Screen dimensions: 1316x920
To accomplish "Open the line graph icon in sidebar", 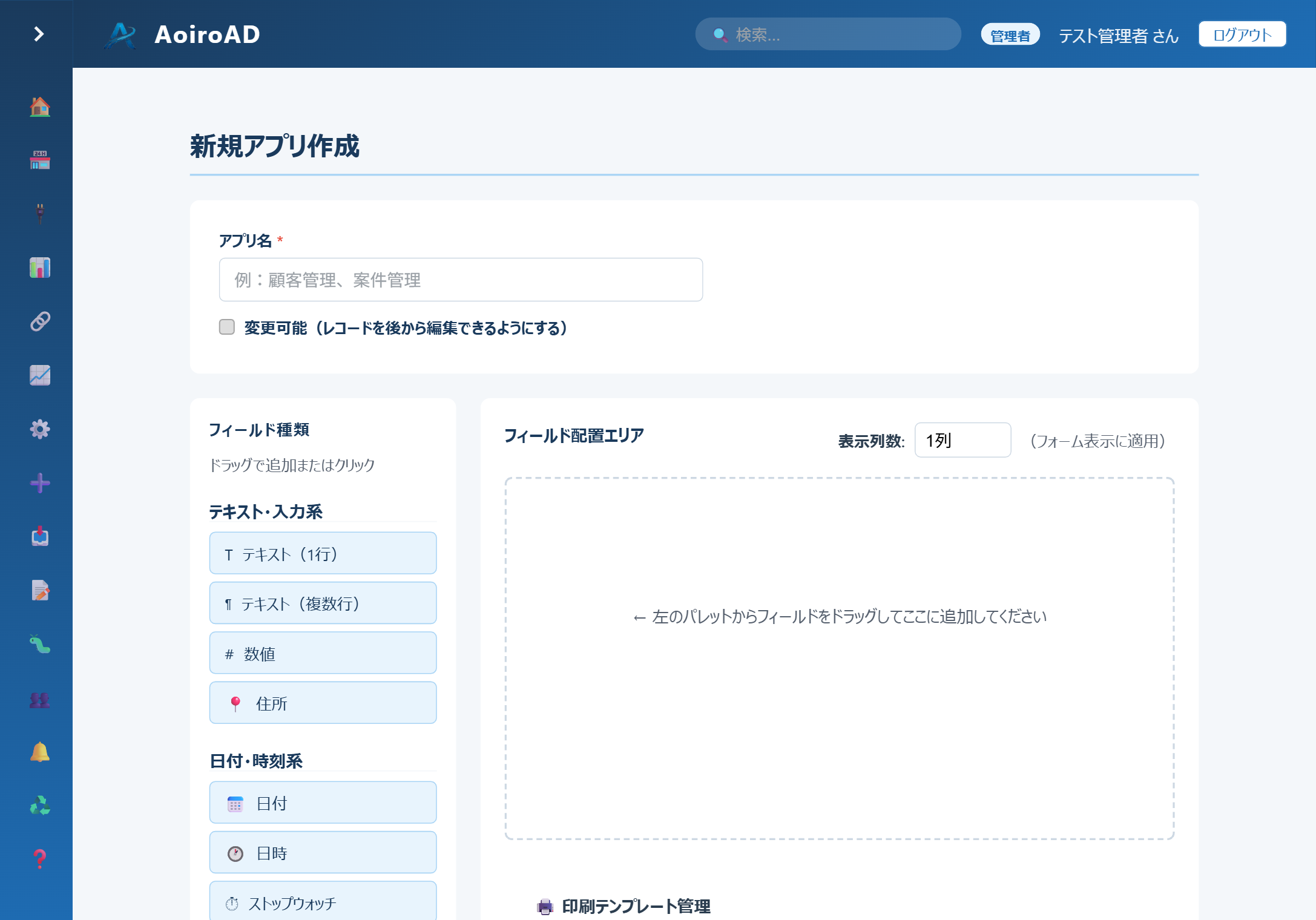I will click(x=40, y=375).
